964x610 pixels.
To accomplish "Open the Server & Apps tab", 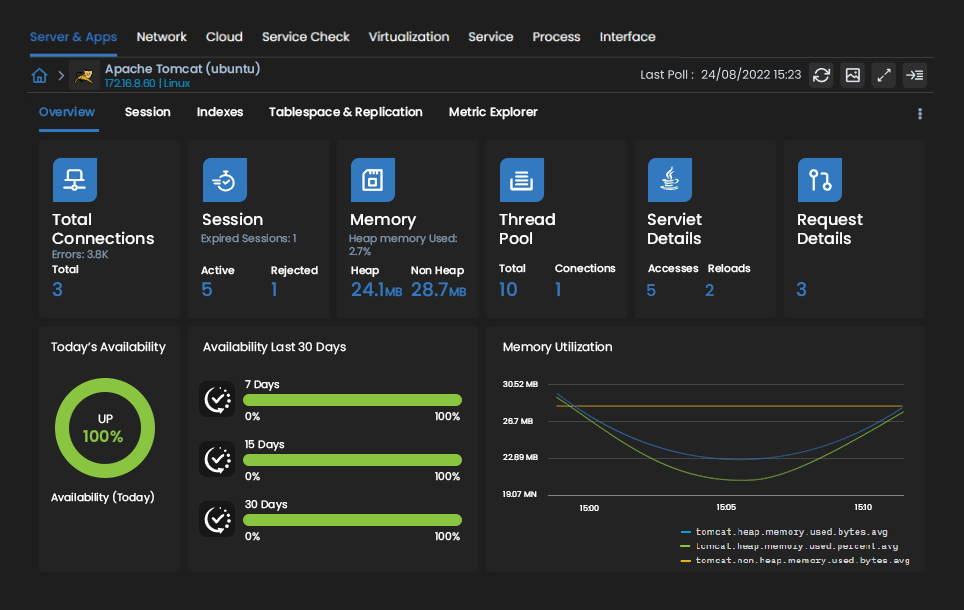I will pos(73,37).
